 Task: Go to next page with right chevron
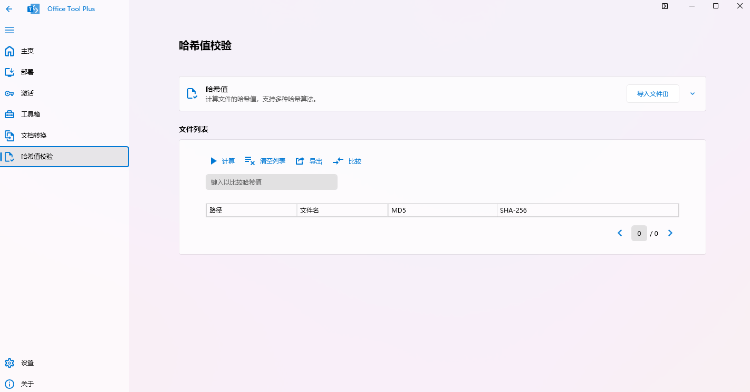670,233
